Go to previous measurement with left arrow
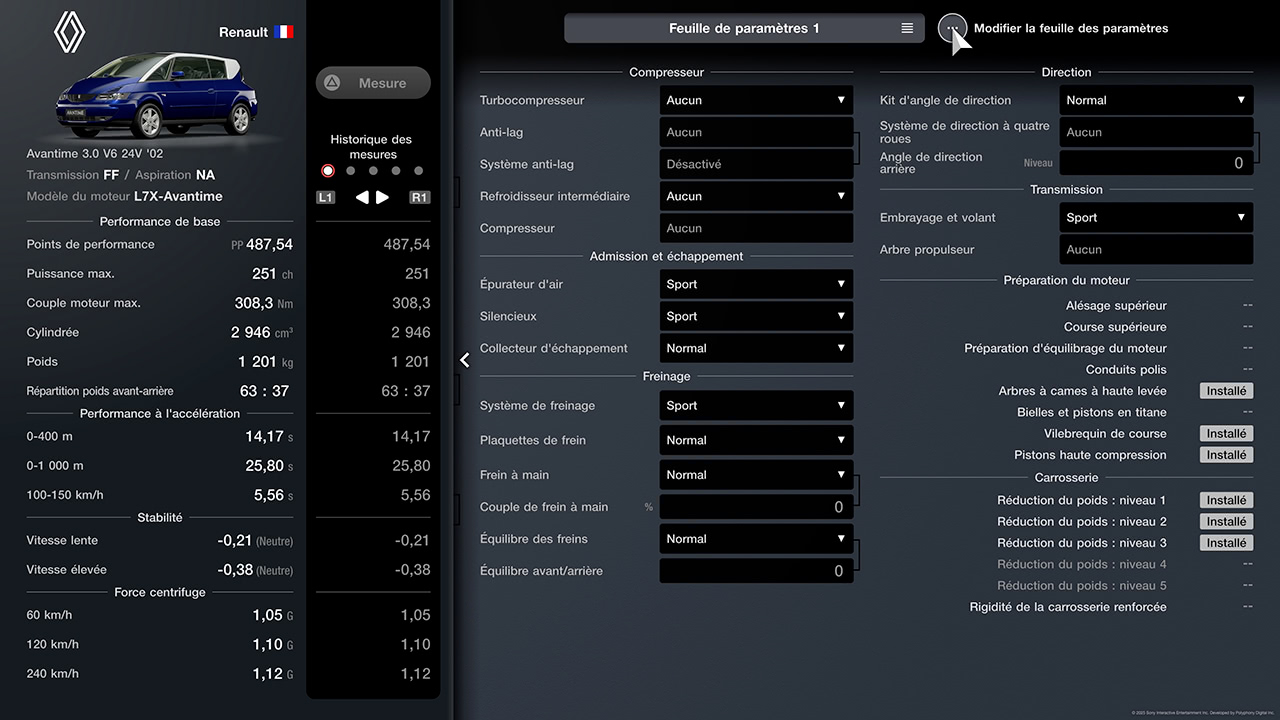The image size is (1280, 720). (362, 198)
